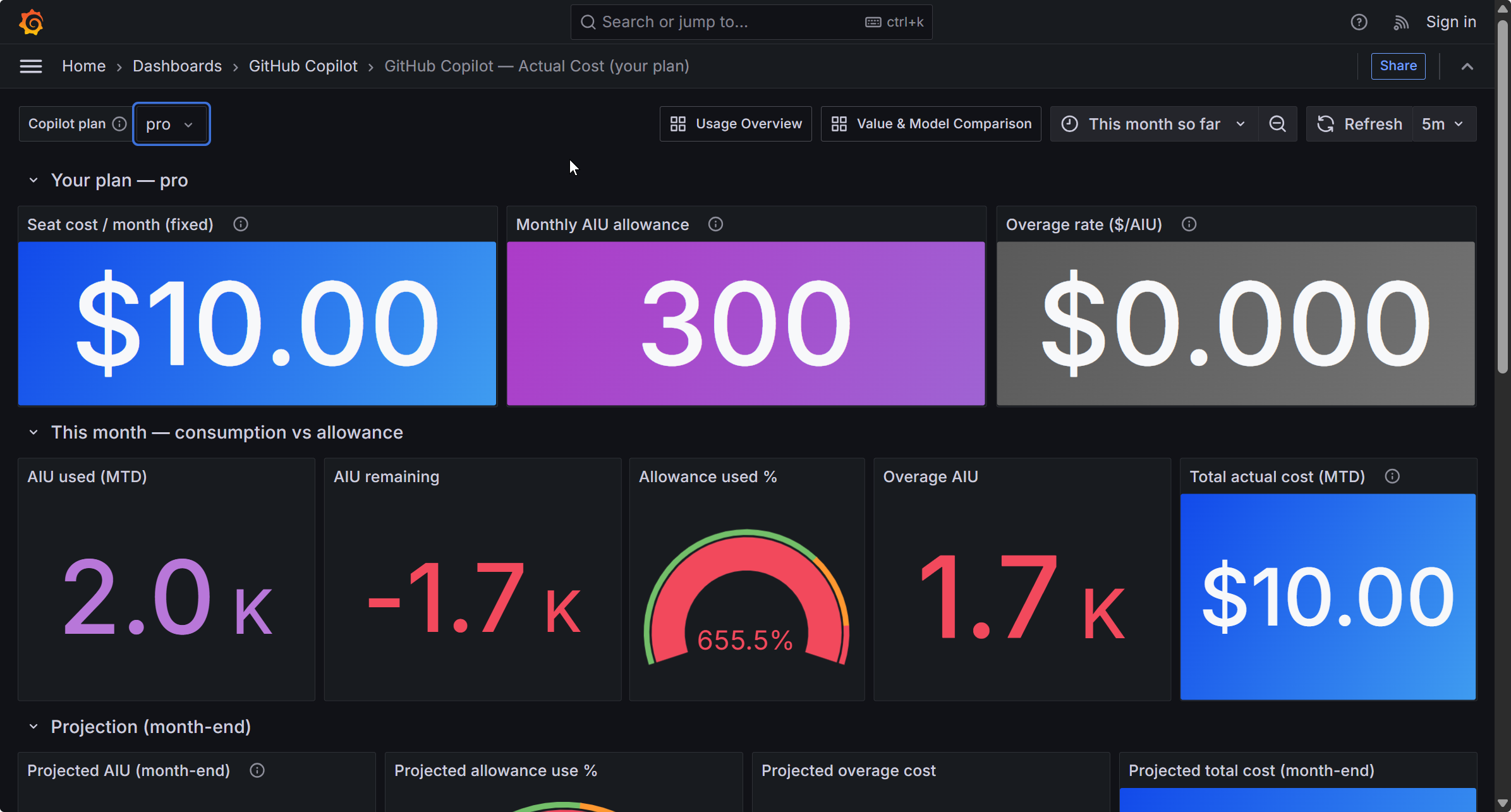Click the Refresh dashboard button

tap(1359, 124)
